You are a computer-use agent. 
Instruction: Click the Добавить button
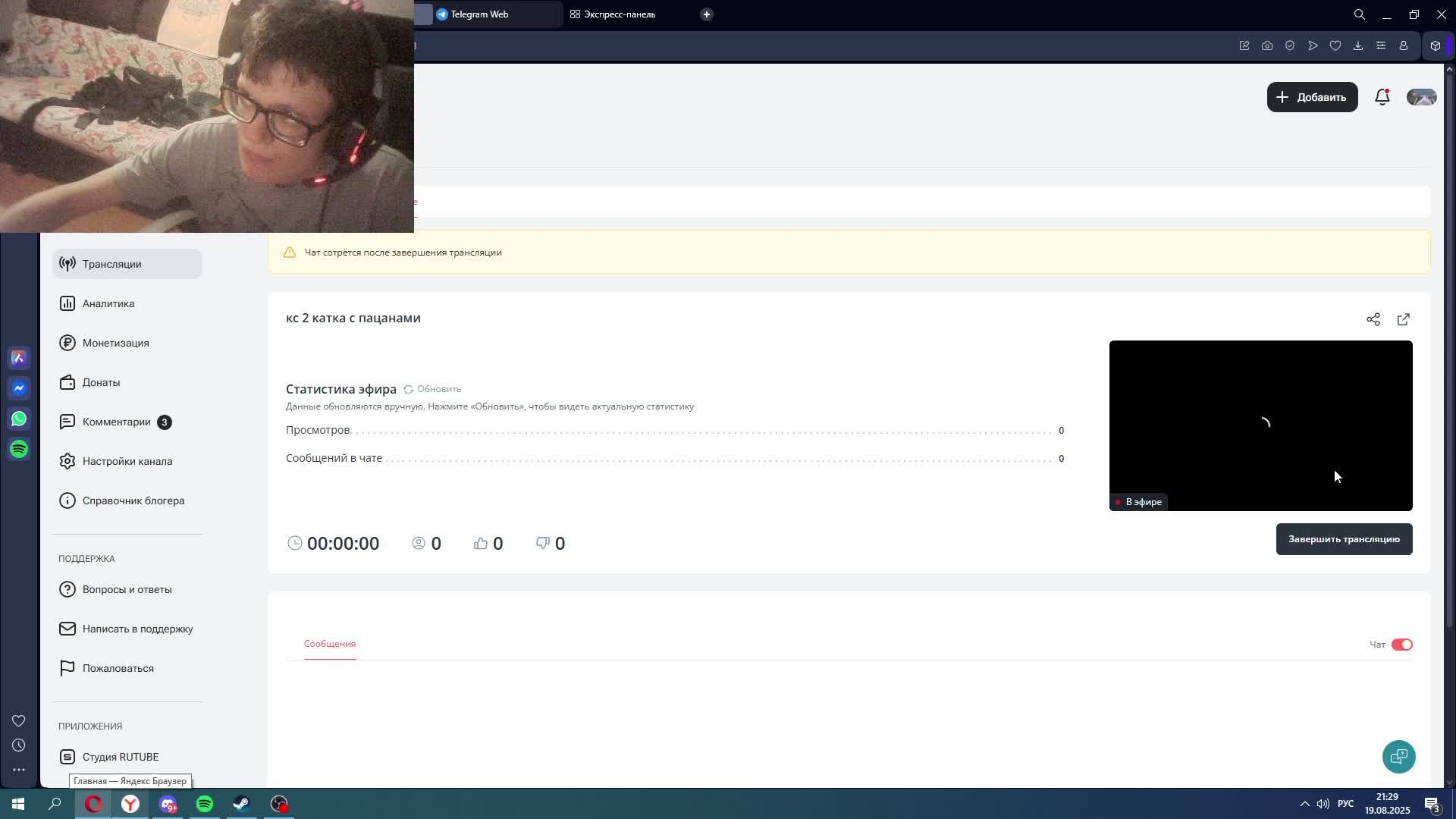tap(1312, 97)
